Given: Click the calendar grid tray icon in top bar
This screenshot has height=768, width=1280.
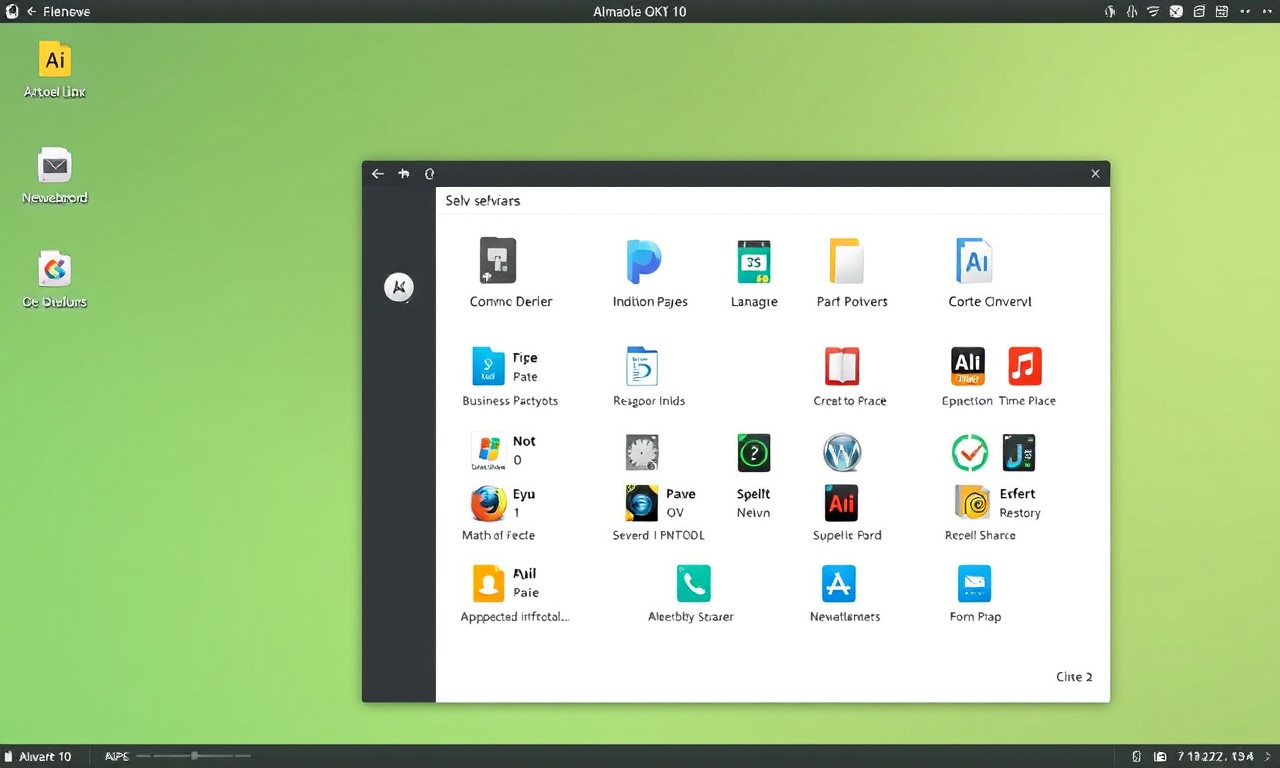Looking at the screenshot, I should tap(1222, 12).
